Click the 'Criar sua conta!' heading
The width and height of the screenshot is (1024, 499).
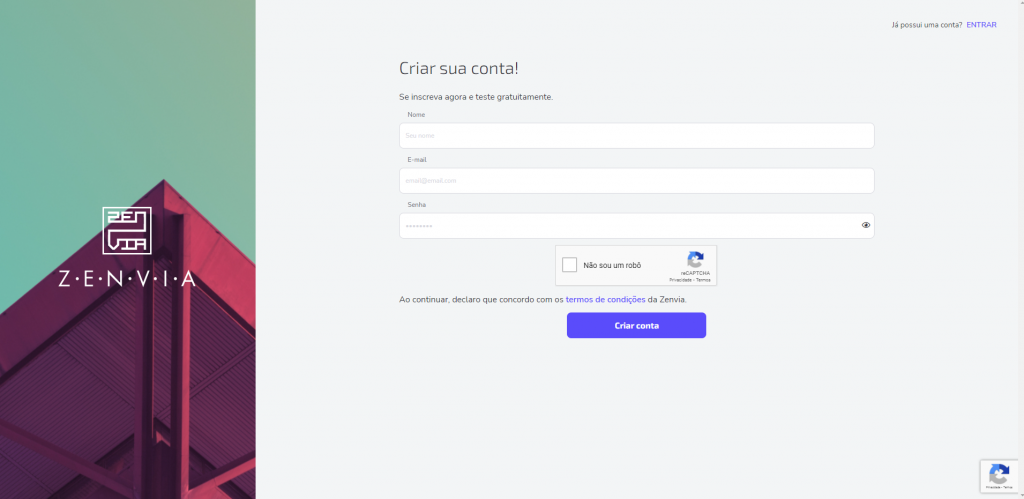[459, 69]
